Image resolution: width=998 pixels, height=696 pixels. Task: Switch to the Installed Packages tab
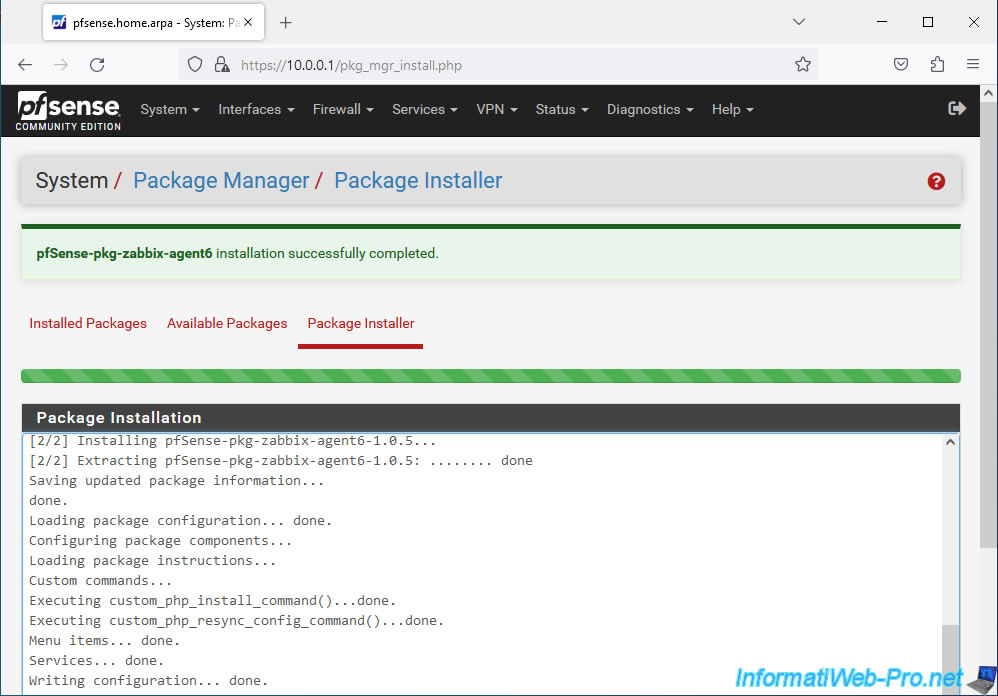88,323
